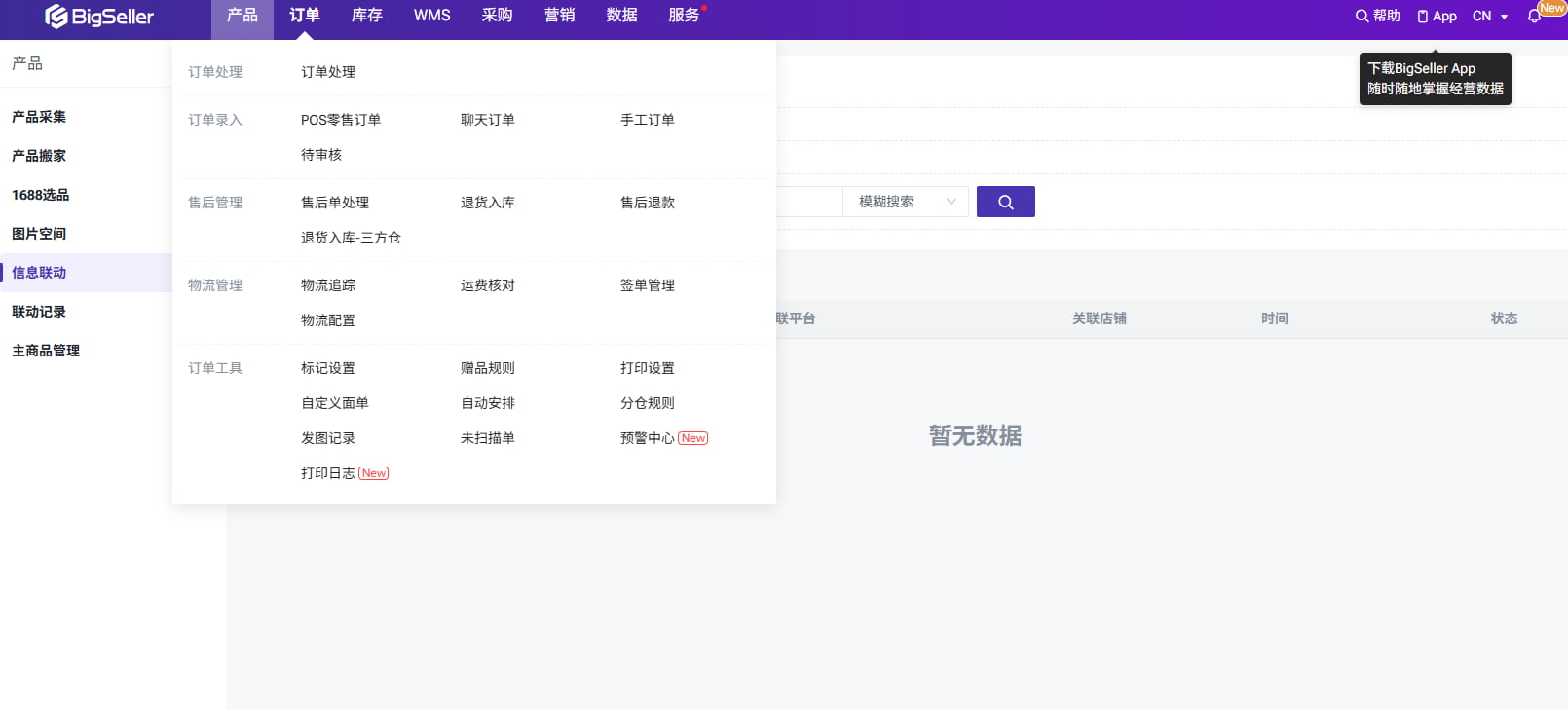Viewport: 1568px width, 710px height.
Task: Click the BigSeller logo
Action: (99, 17)
